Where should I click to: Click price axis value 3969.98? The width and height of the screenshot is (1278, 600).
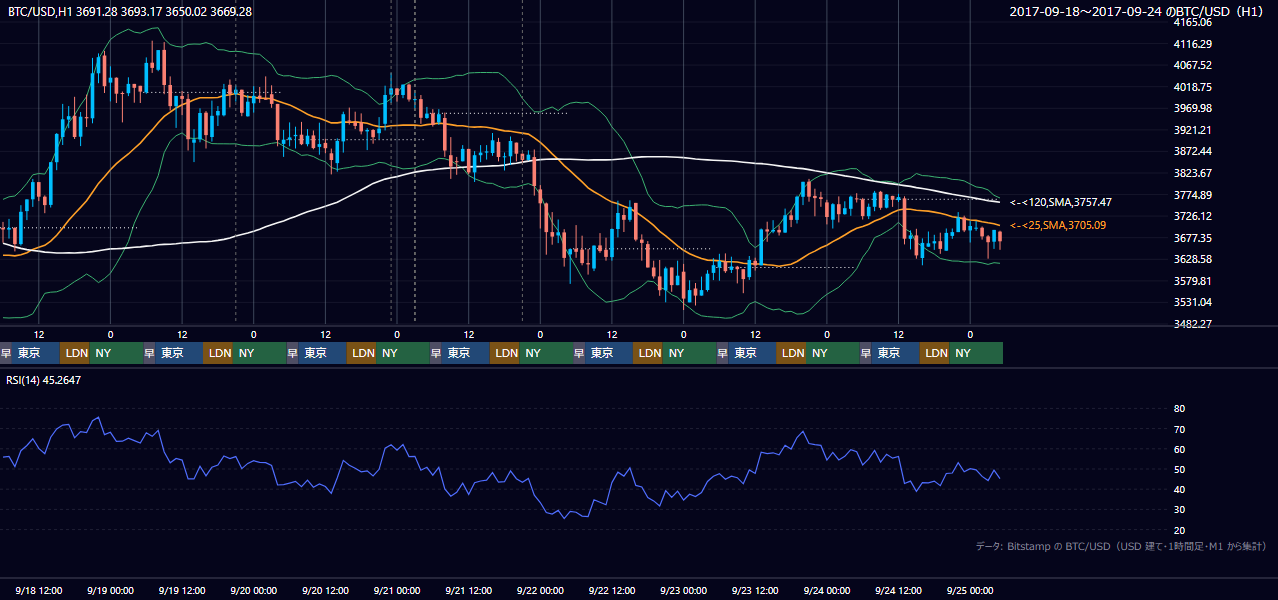coord(1192,108)
